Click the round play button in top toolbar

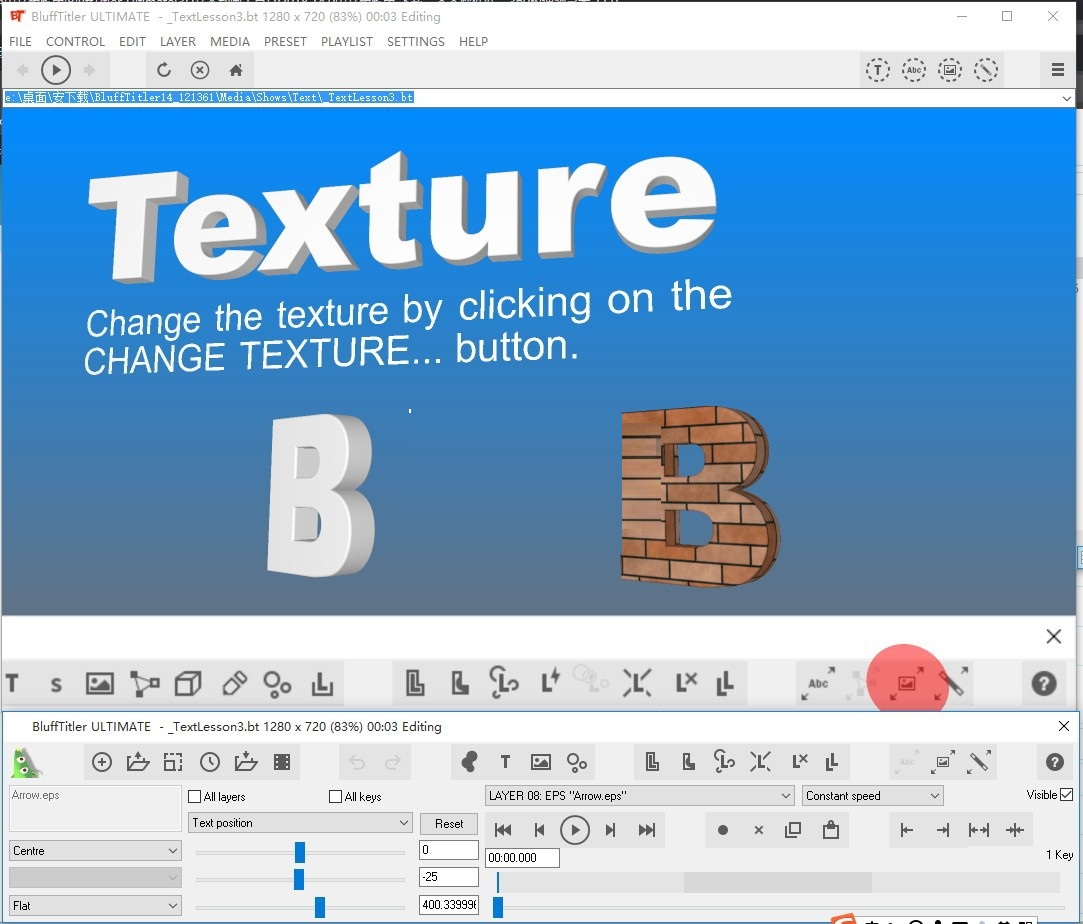coord(56,70)
